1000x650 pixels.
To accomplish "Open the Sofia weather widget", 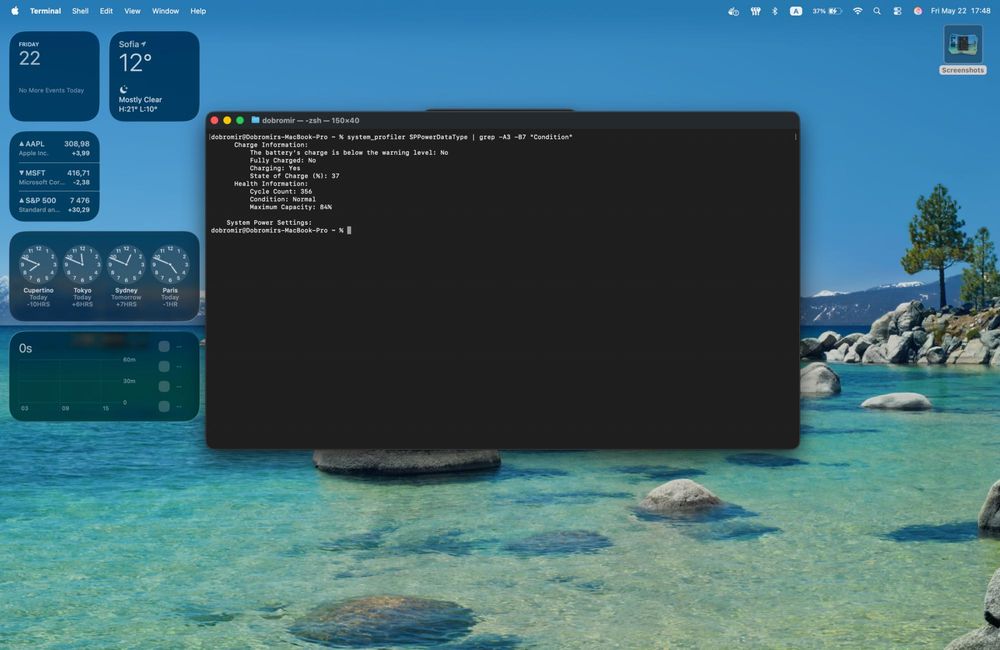I will (154, 76).
